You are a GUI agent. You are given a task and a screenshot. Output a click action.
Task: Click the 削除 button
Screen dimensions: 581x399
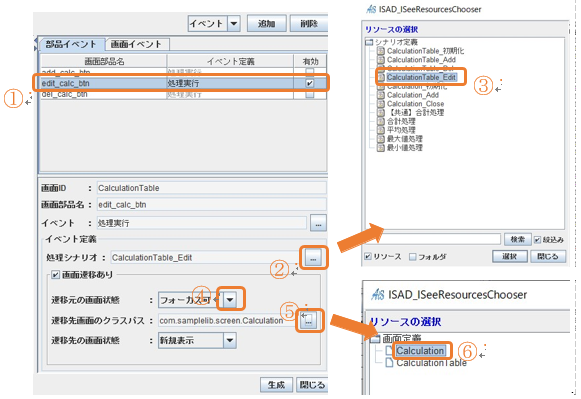pyautogui.click(x=309, y=24)
